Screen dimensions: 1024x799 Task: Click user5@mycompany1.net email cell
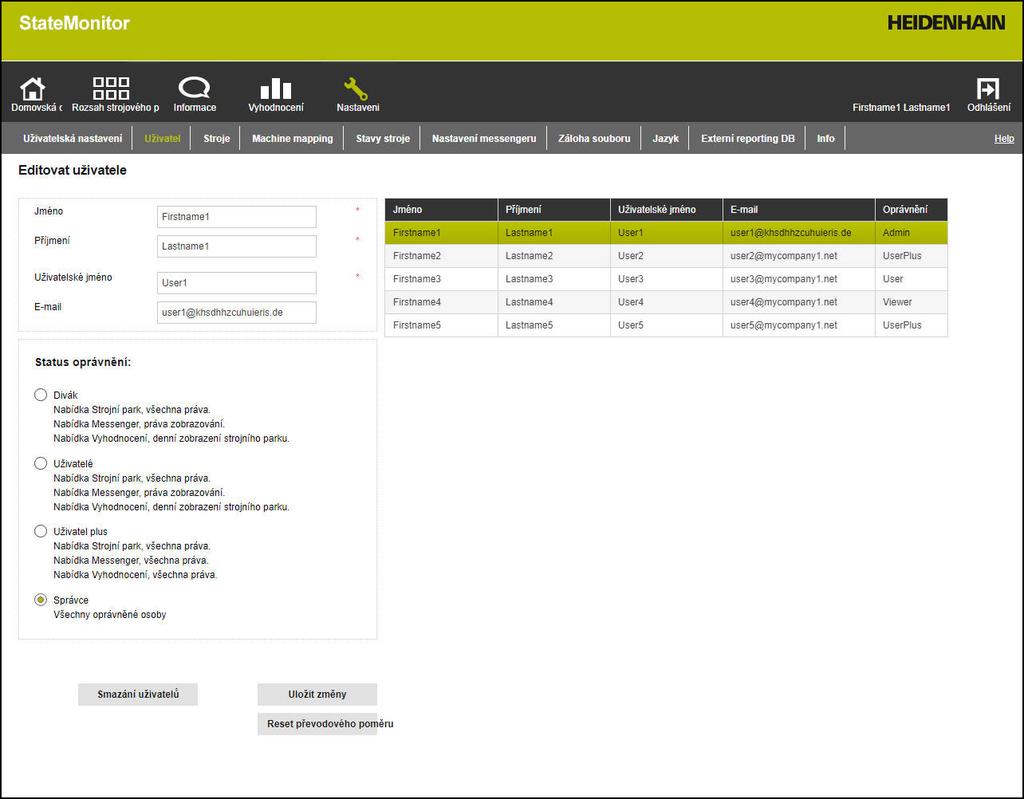pos(799,325)
